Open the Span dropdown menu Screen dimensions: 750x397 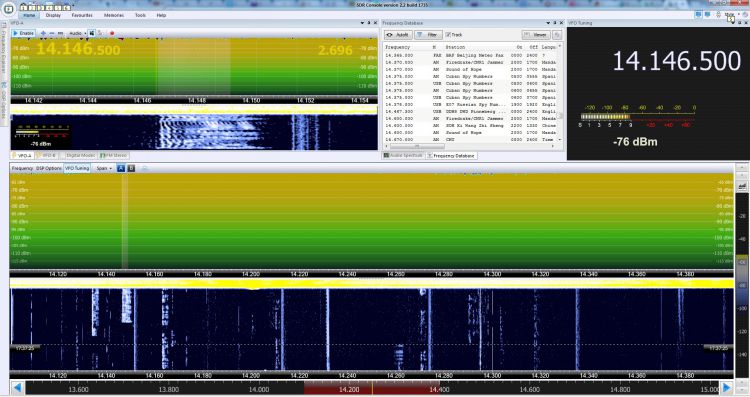[x=104, y=168]
